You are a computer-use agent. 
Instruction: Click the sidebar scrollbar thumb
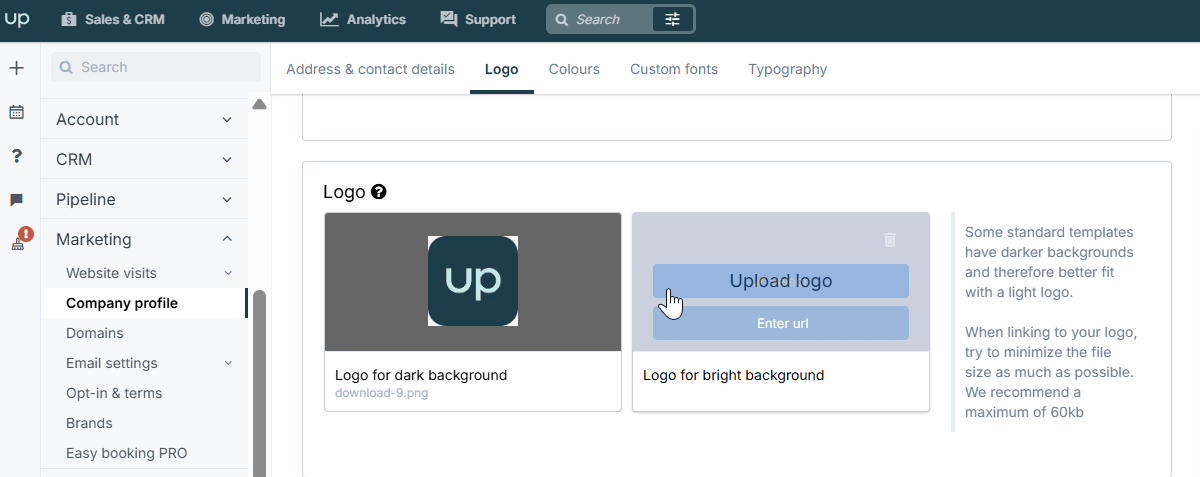pyautogui.click(x=260, y=383)
